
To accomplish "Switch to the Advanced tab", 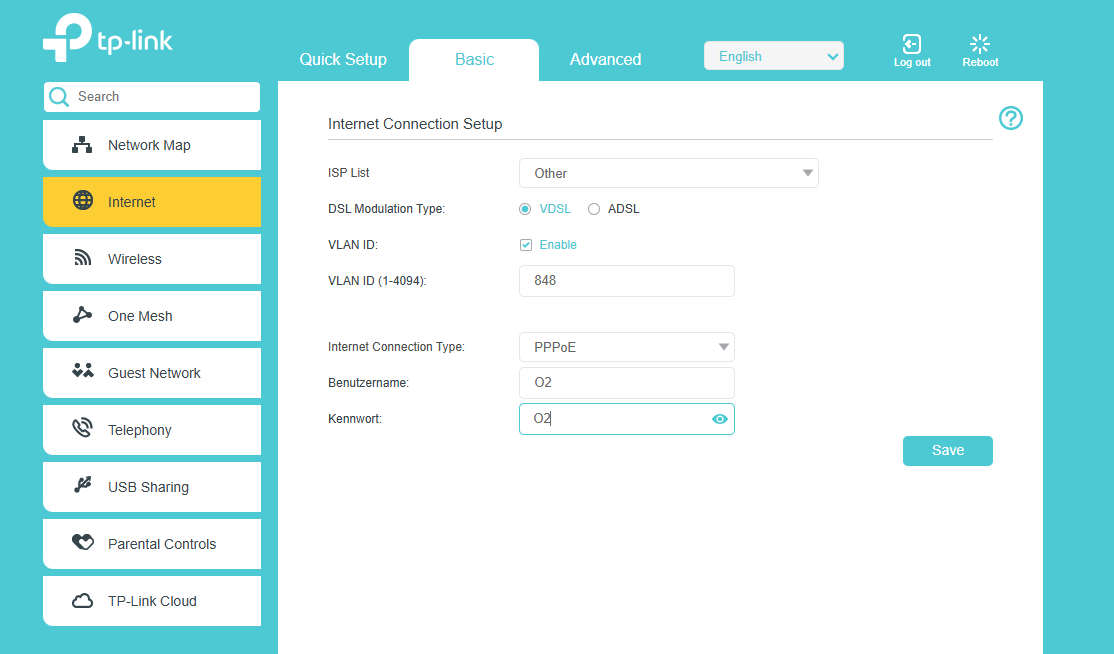I will tap(605, 59).
